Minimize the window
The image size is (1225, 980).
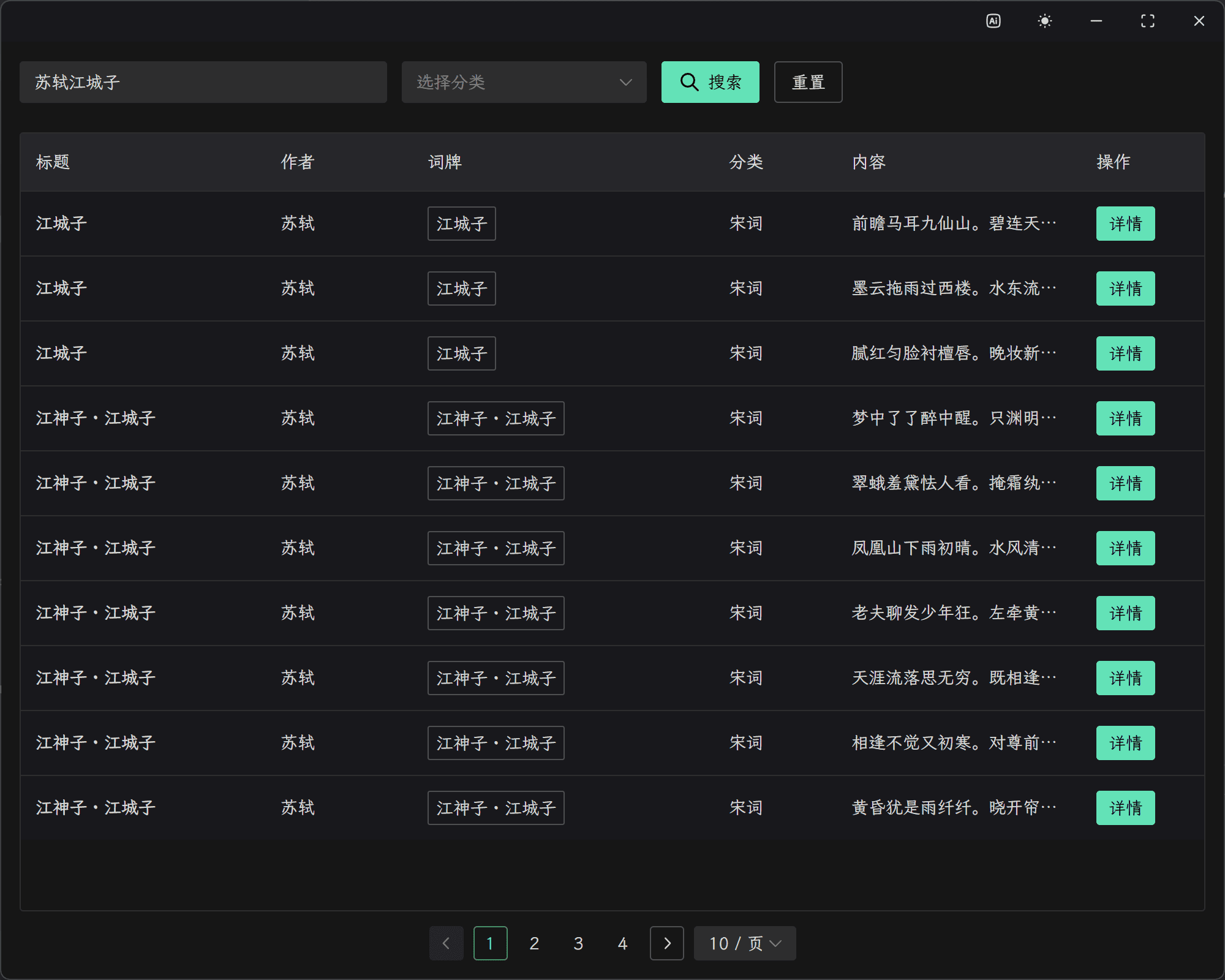click(1096, 21)
